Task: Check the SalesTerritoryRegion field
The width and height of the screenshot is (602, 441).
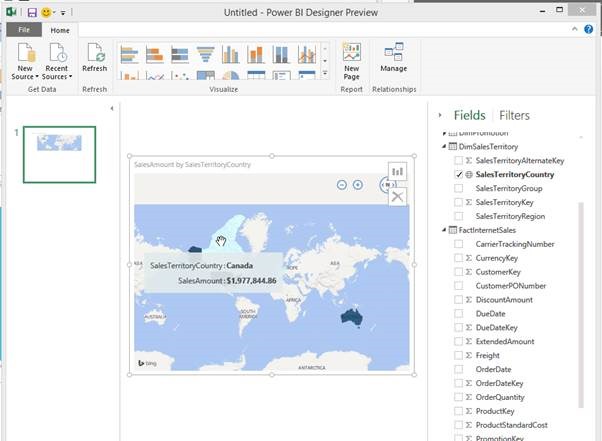Action: tap(458, 216)
